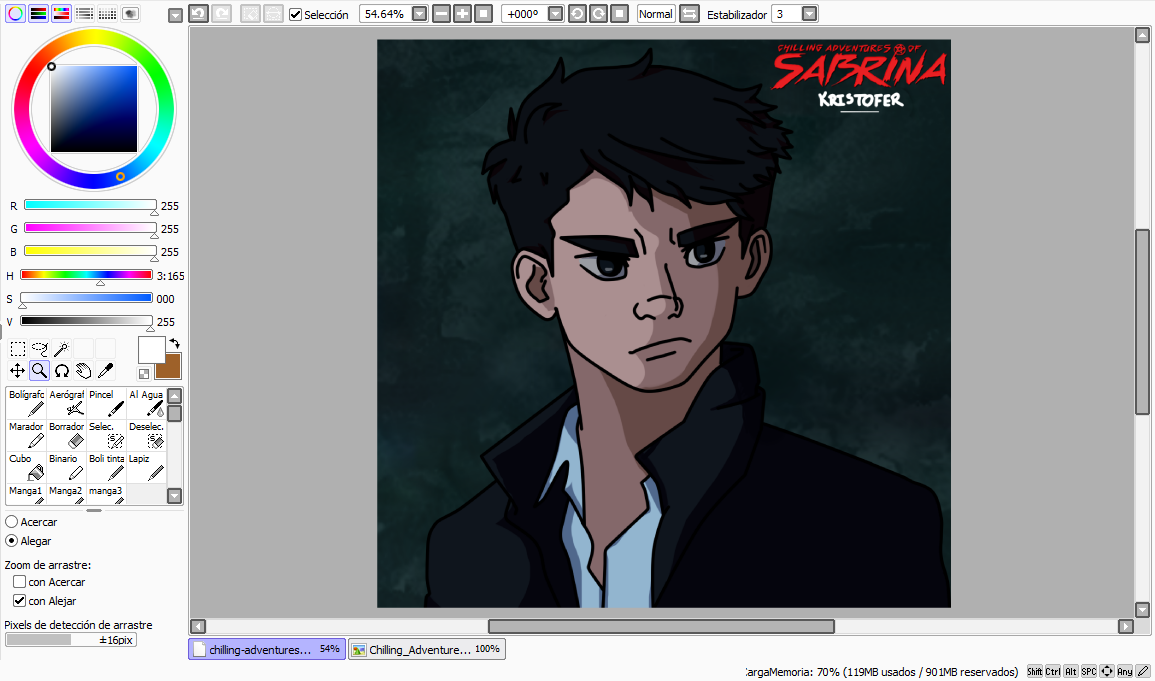The width and height of the screenshot is (1155, 681).
Task: Choose the Pincel brush
Action: (106, 403)
